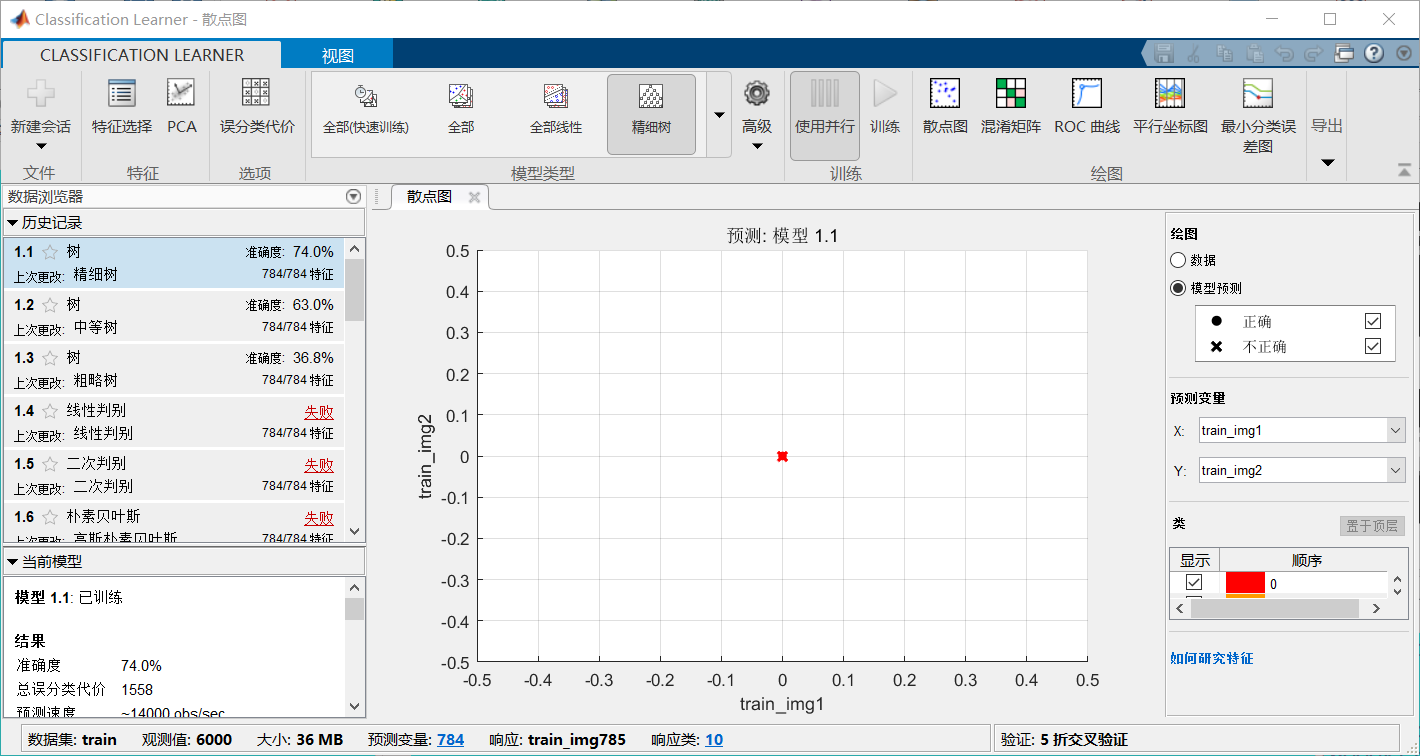Viewport: 1420px width, 756px height.
Task: Show the 混淆矩阵 (Confusion Matrix)
Action: click(1011, 108)
